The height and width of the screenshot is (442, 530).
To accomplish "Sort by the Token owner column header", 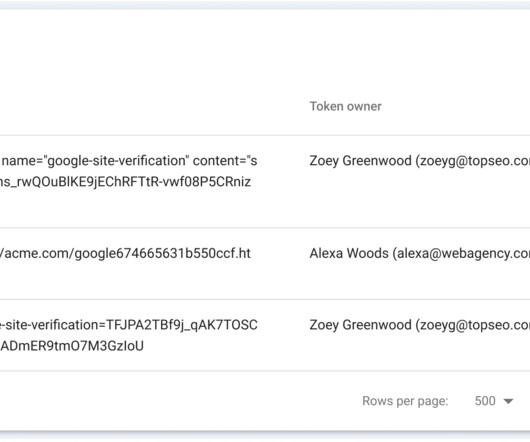I will point(345,106).
